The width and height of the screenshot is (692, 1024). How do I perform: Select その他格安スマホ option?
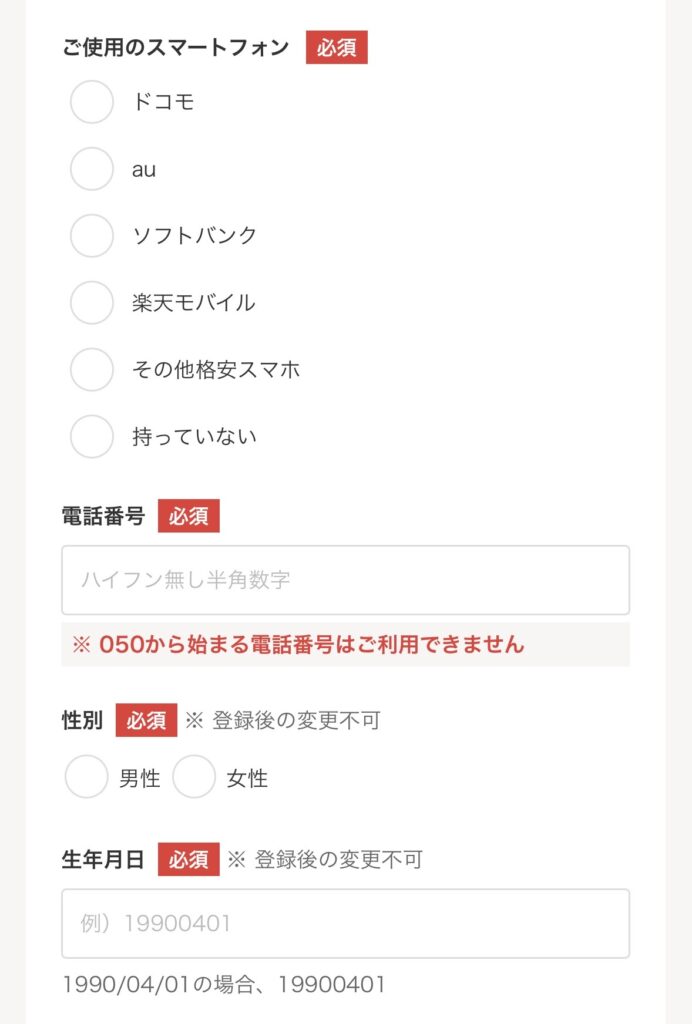tap(91, 370)
